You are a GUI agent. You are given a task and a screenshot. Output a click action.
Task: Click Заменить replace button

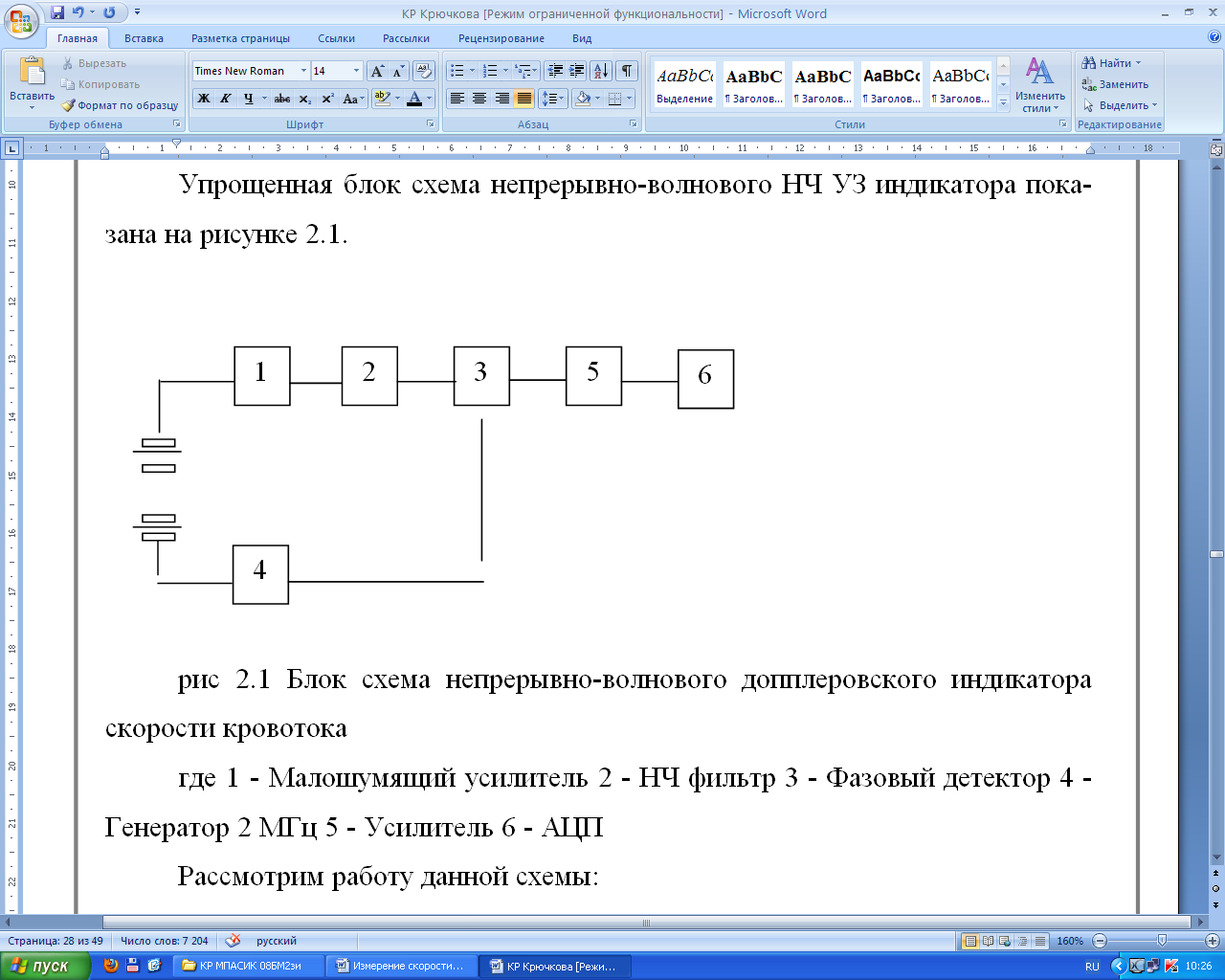point(1115,84)
